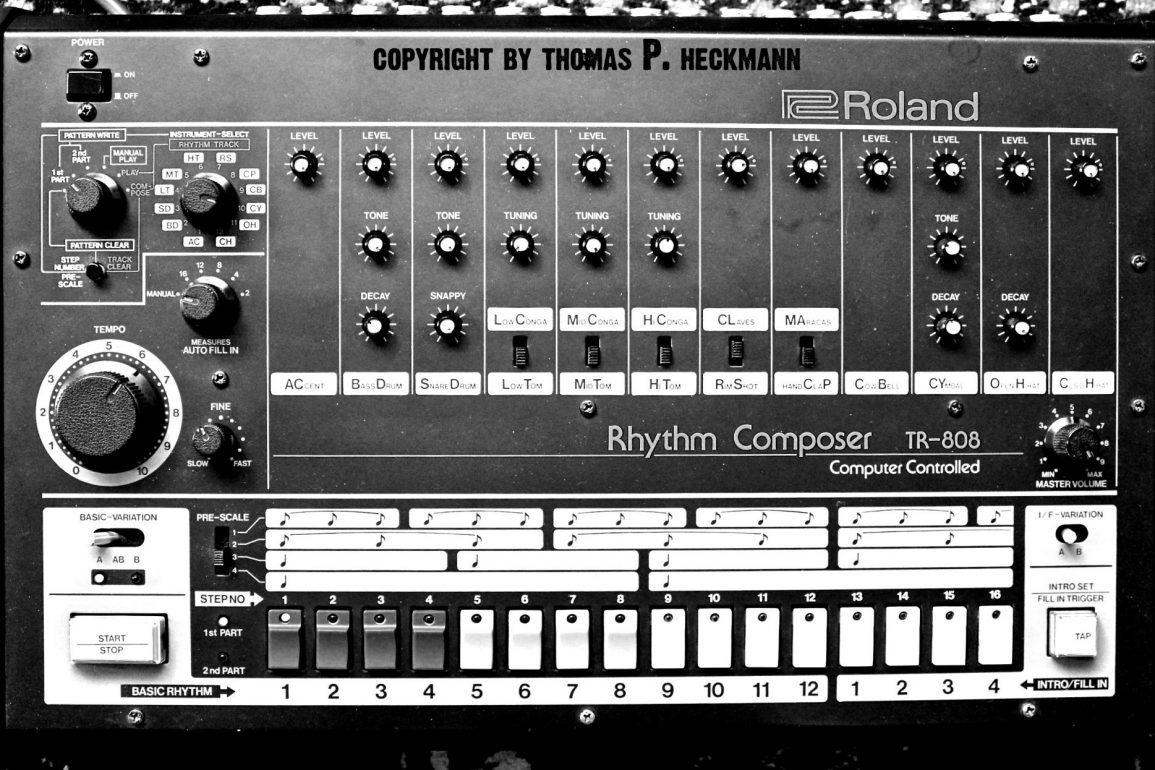The width and height of the screenshot is (1155, 770).
Task: Tap step button 5
Action: pos(477,639)
